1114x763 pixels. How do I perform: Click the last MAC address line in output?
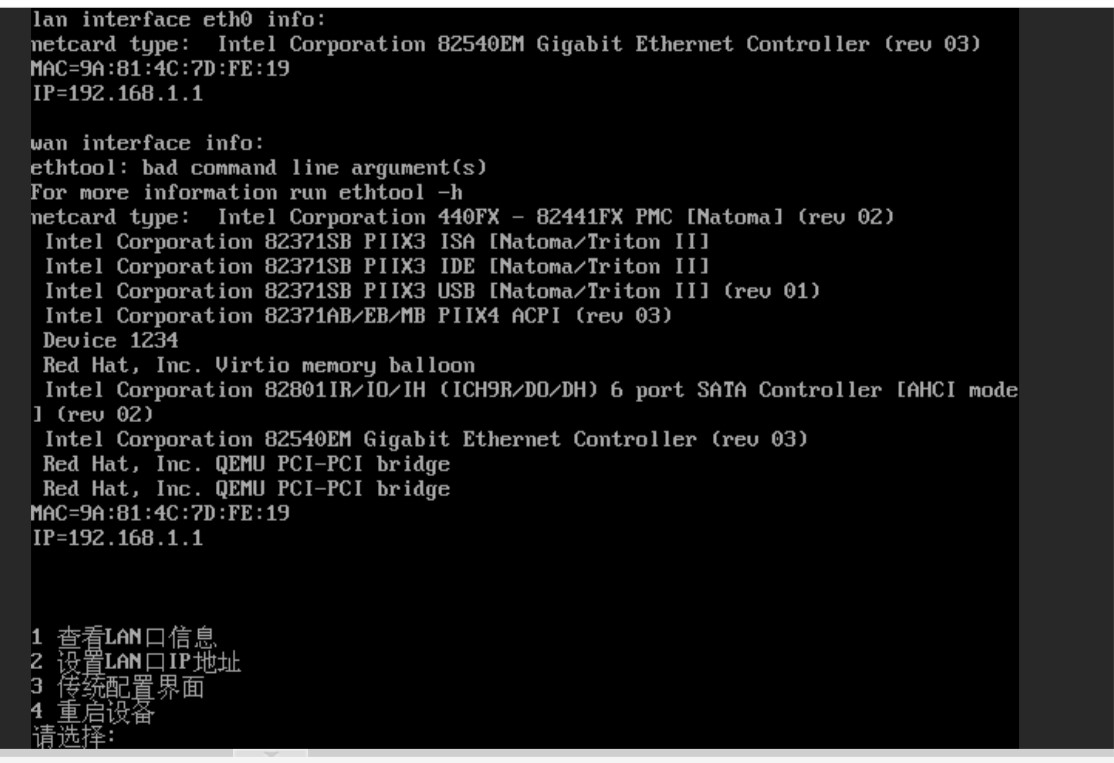click(x=160, y=513)
